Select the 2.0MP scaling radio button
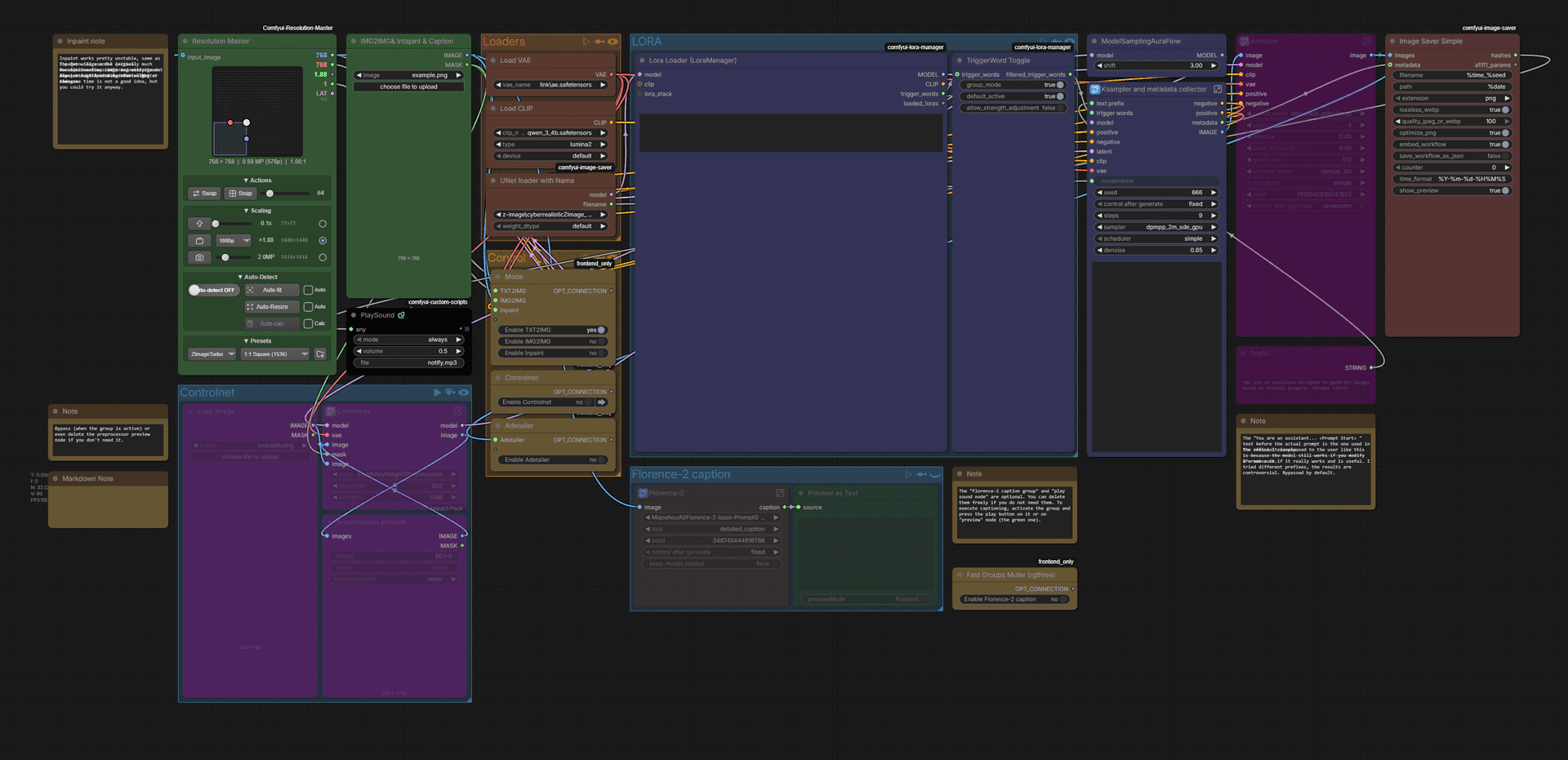1568x760 pixels. point(323,257)
